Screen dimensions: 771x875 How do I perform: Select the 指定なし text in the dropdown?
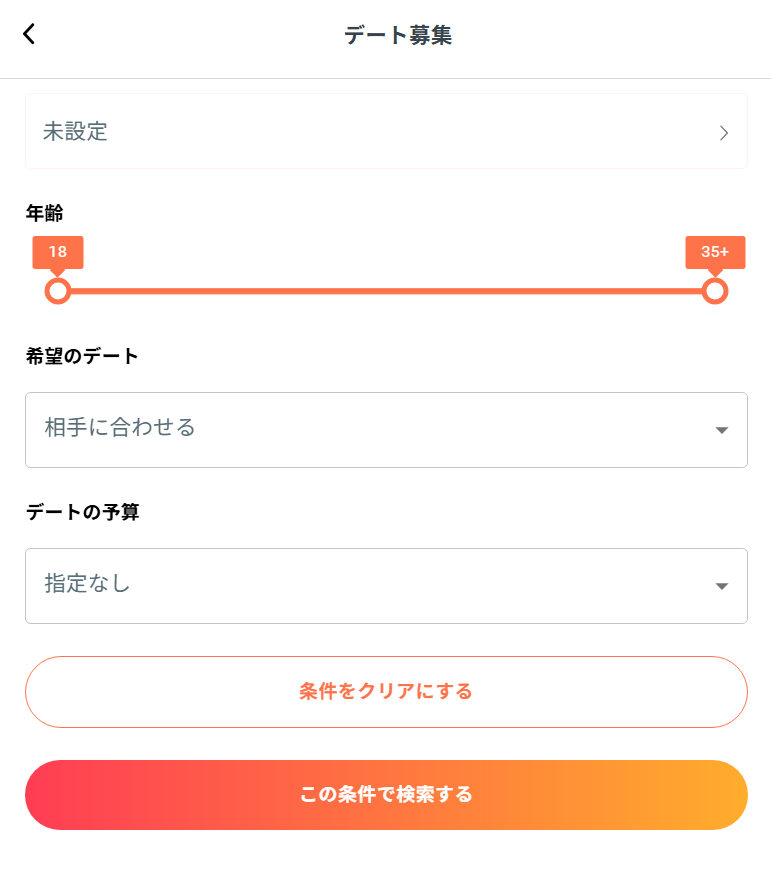(88, 584)
